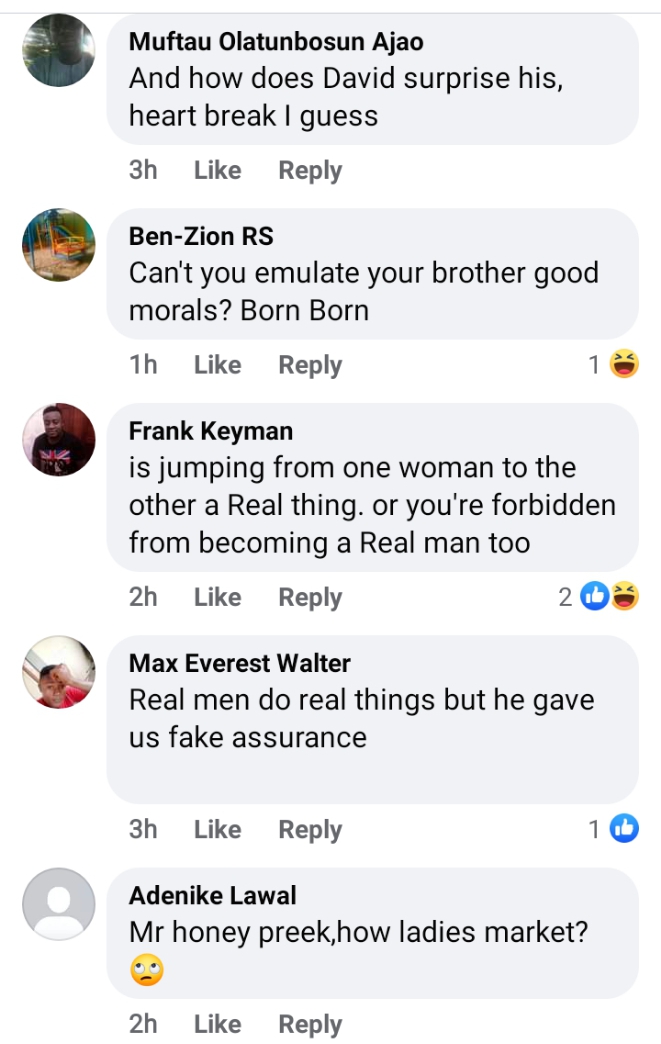Like Muftau Olatunbosun Ajao's comment

pyautogui.click(x=217, y=171)
